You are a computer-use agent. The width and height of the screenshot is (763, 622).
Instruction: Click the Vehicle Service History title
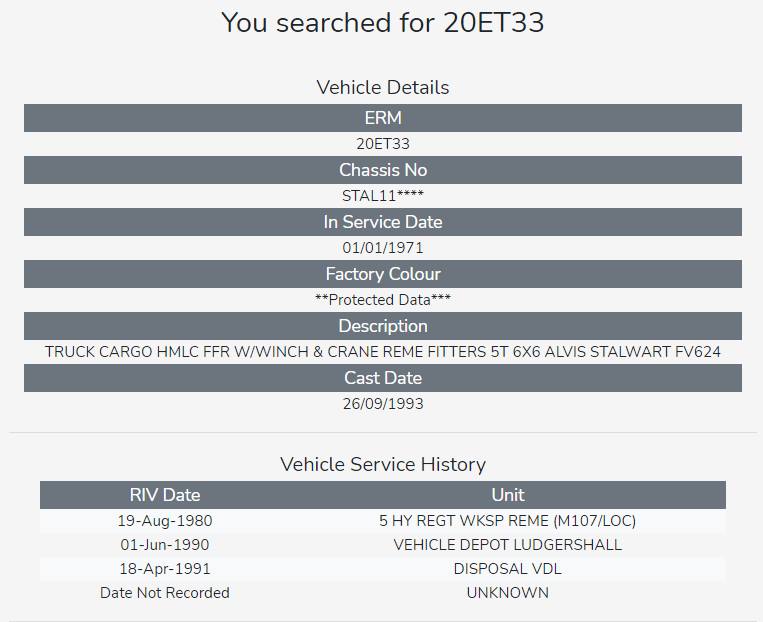click(382, 464)
